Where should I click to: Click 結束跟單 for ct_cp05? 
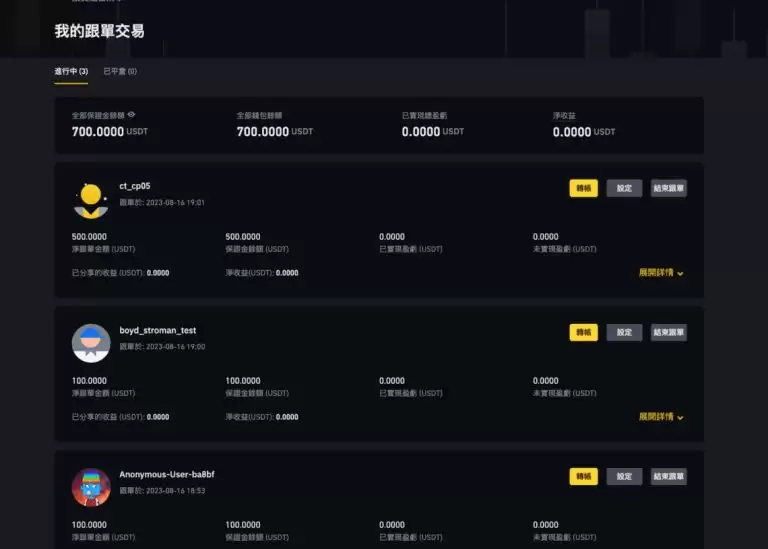click(668, 188)
